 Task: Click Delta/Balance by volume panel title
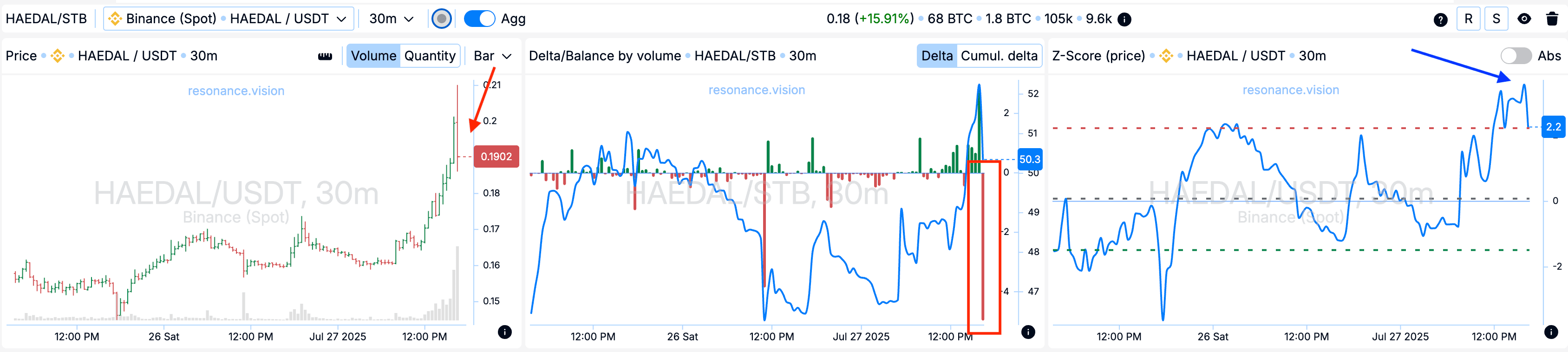[x=604, y=56]
